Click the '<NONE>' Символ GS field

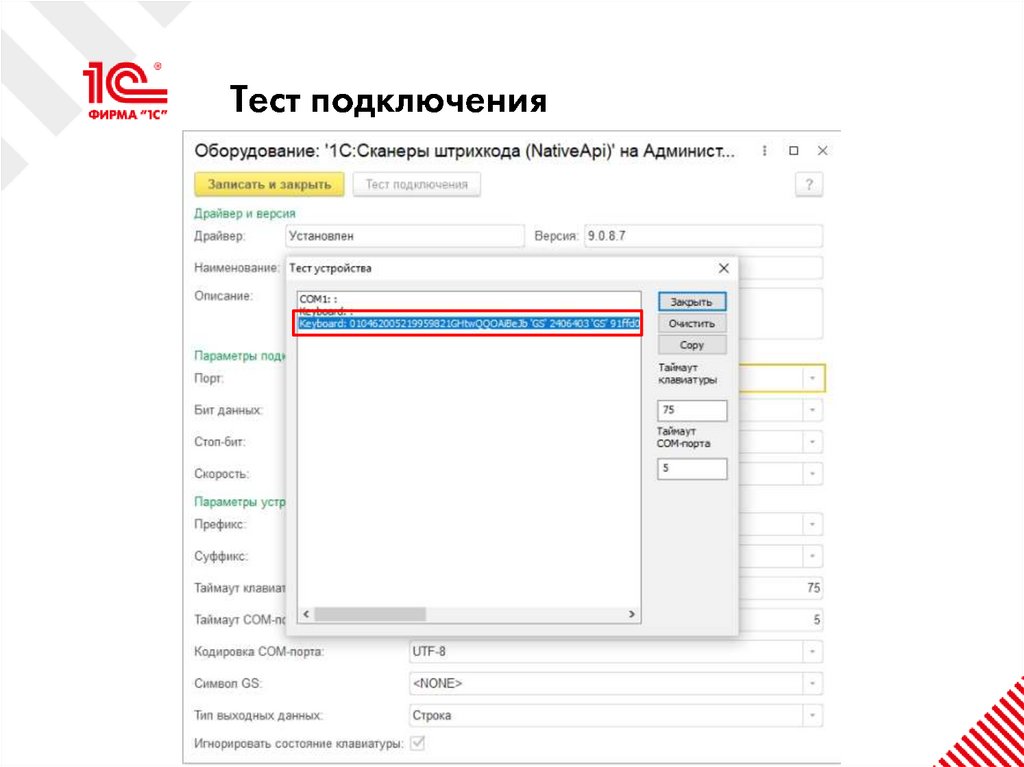606,683
